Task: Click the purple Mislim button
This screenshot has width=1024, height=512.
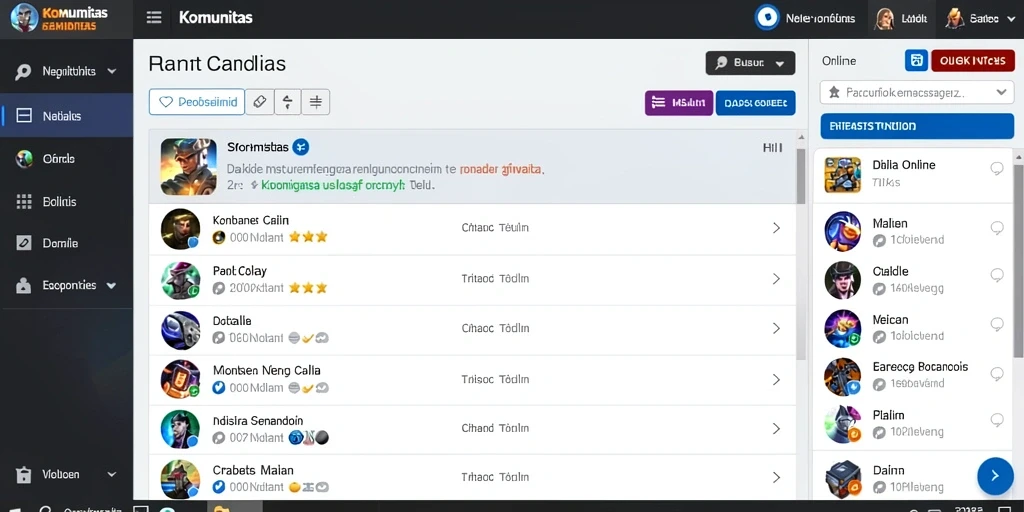Action: click(679, 103)
